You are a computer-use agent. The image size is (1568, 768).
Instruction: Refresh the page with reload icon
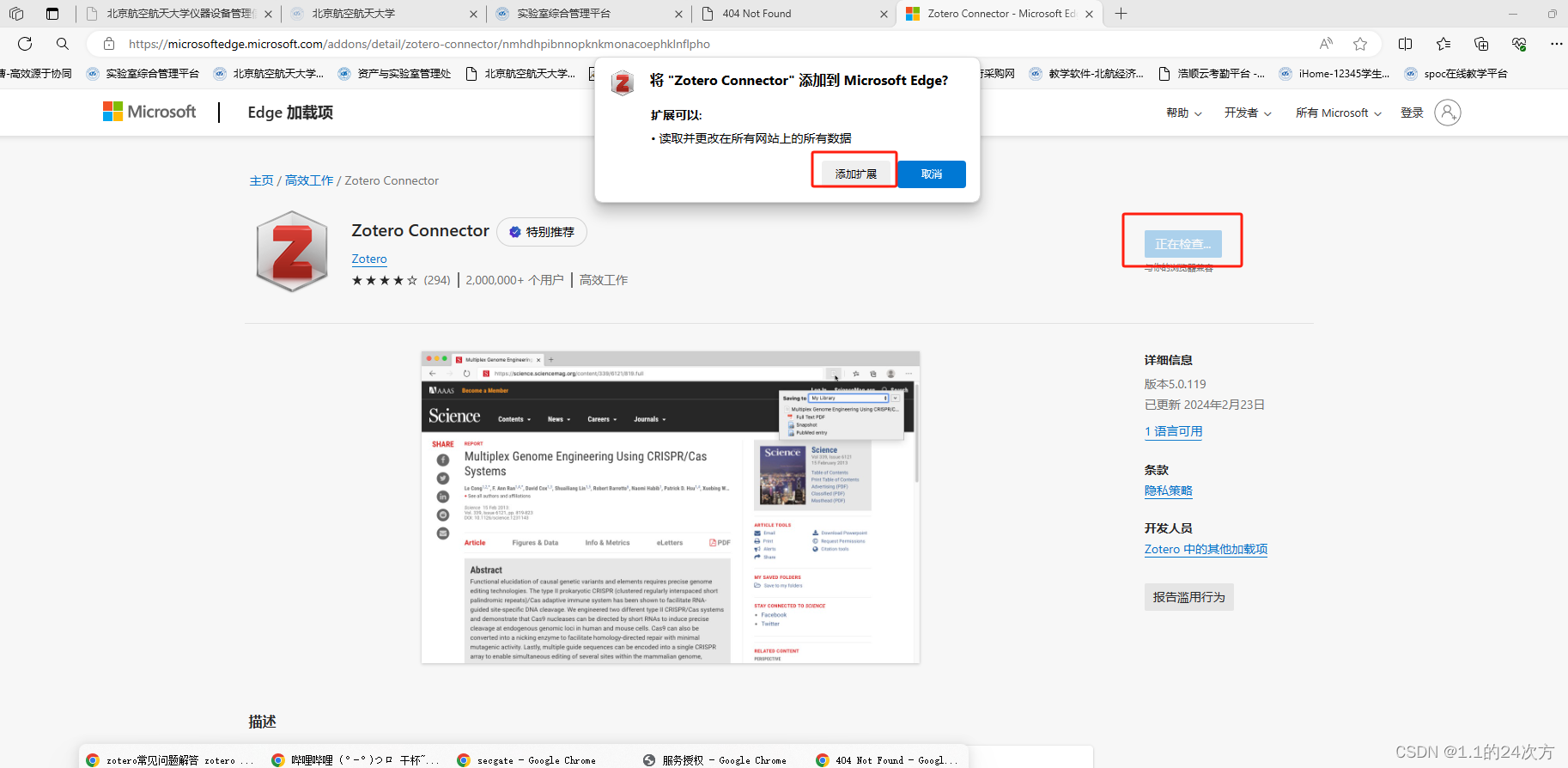[x=25, y=44]
